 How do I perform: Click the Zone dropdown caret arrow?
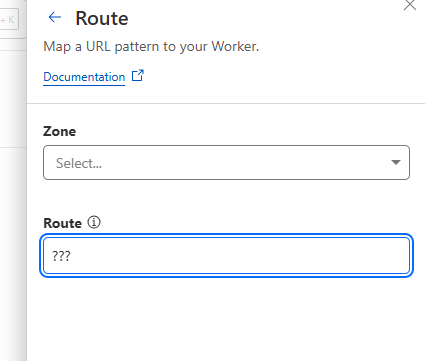click(x=396, y=162)
